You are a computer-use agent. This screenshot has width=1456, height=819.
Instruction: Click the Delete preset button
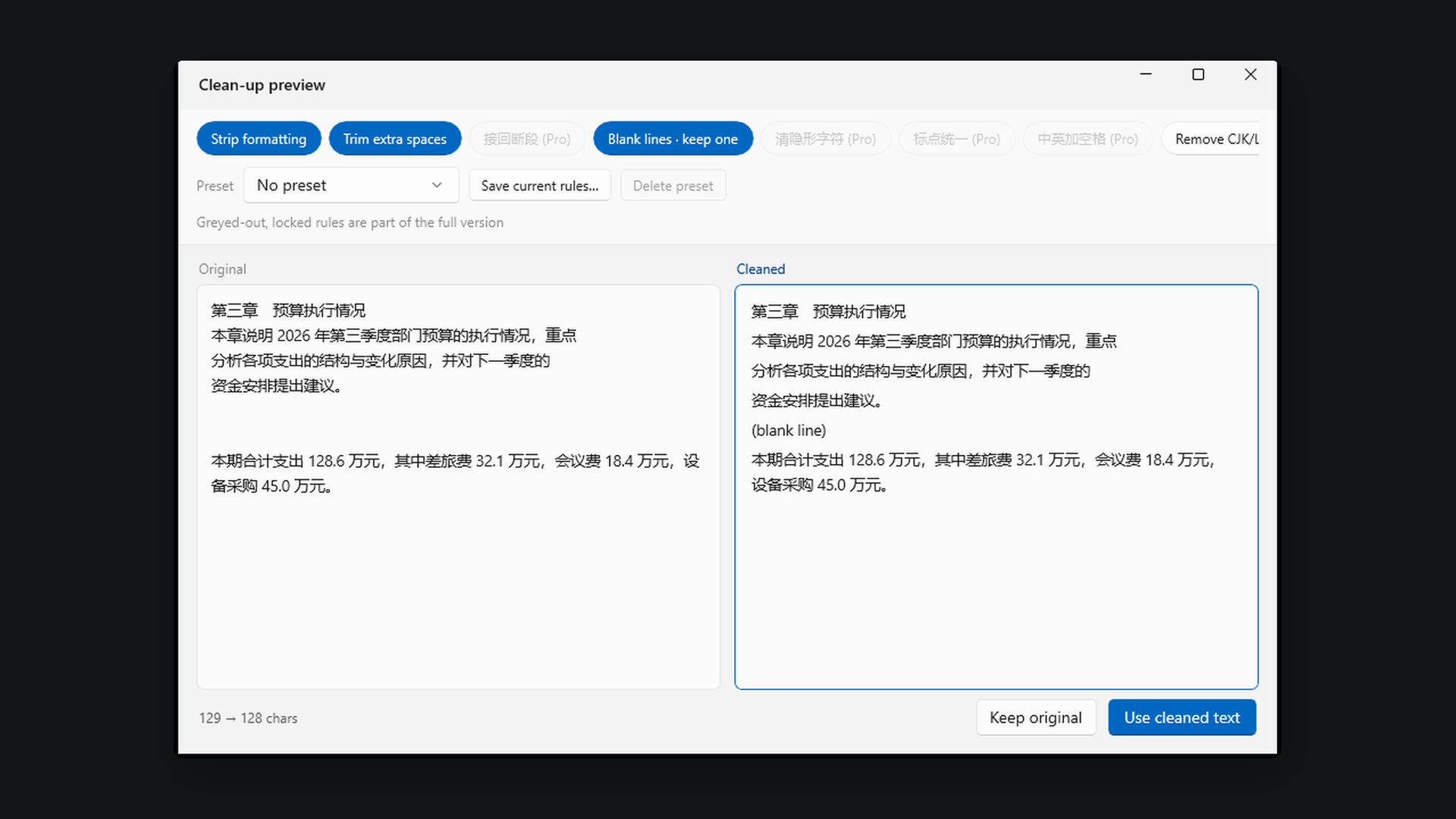[x=673, y=186]
